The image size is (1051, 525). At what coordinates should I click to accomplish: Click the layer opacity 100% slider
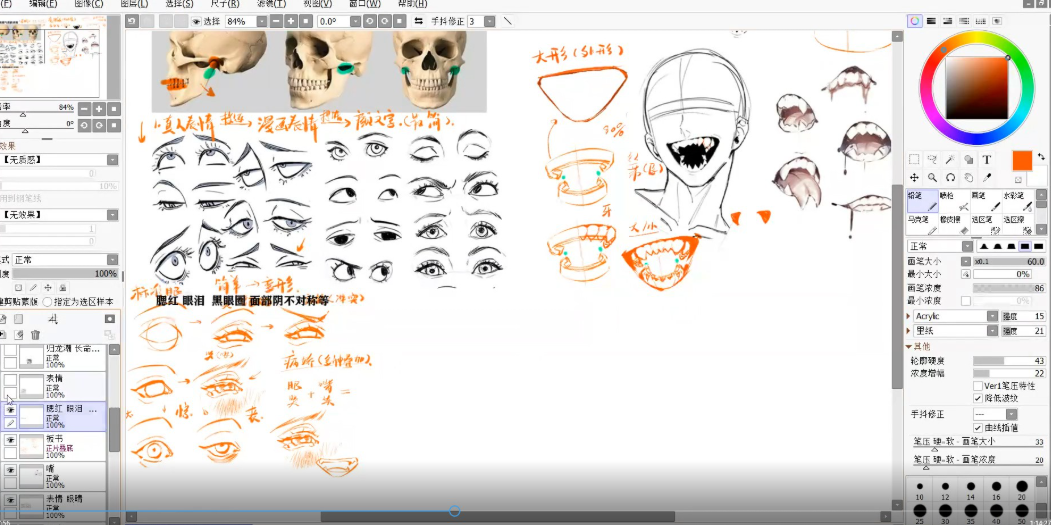66,274
